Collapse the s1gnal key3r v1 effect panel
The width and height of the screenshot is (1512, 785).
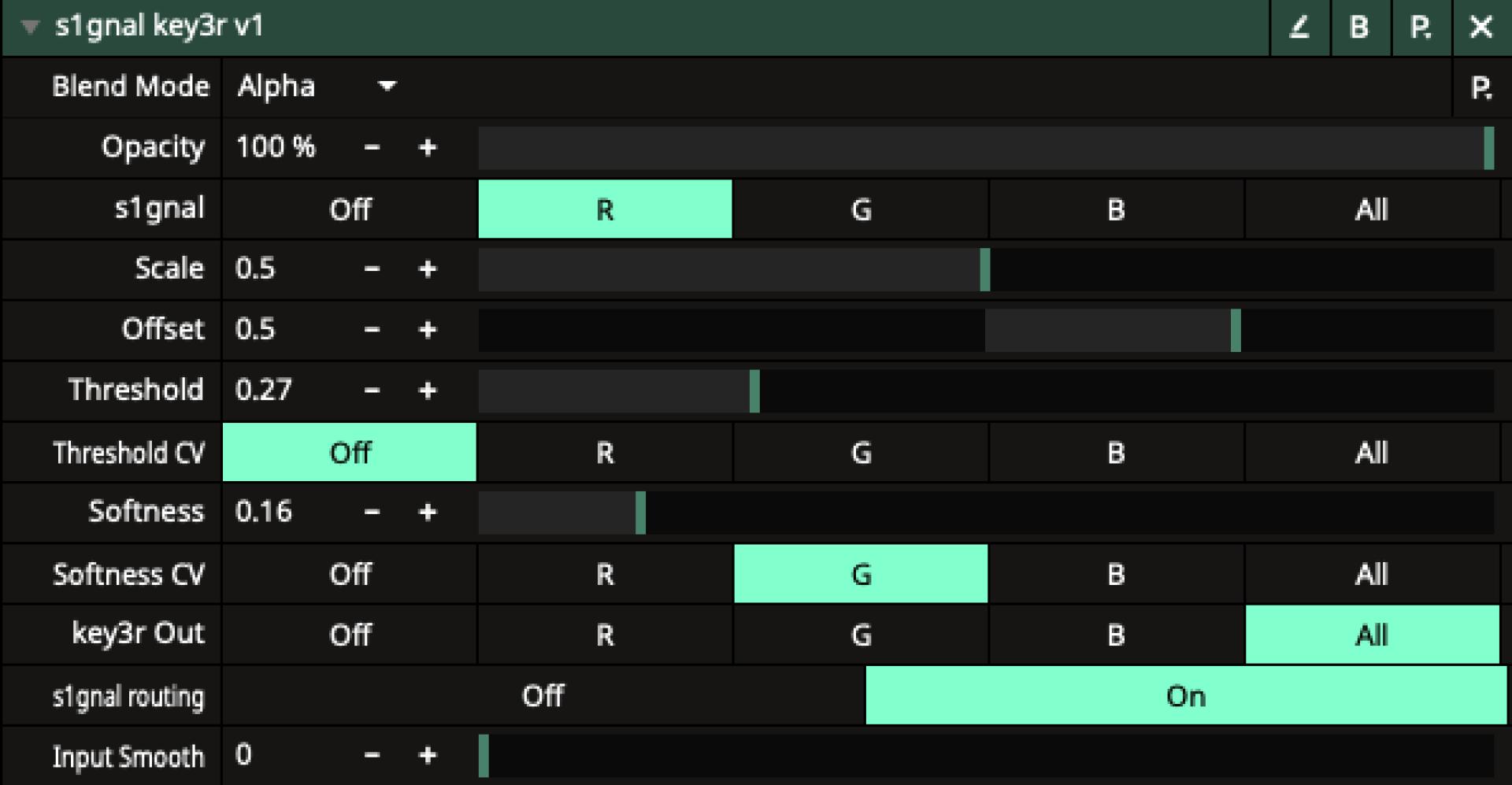pos(30,28)
